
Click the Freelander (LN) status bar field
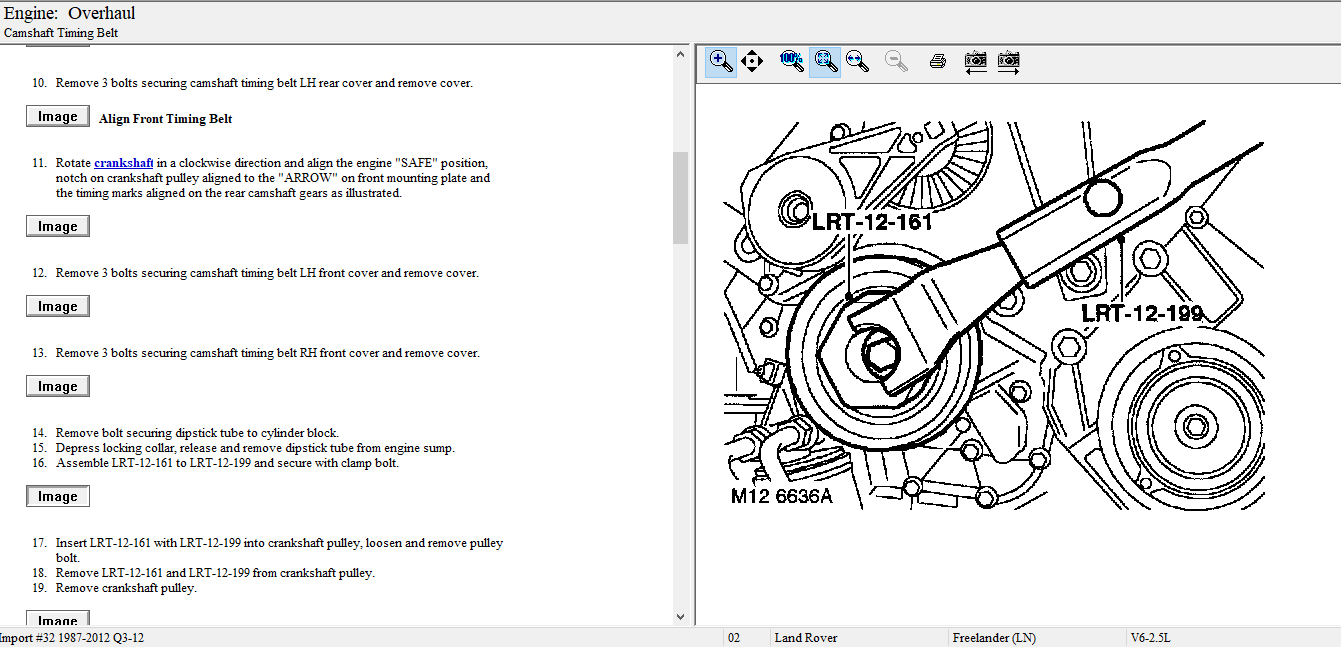[994, 638]
